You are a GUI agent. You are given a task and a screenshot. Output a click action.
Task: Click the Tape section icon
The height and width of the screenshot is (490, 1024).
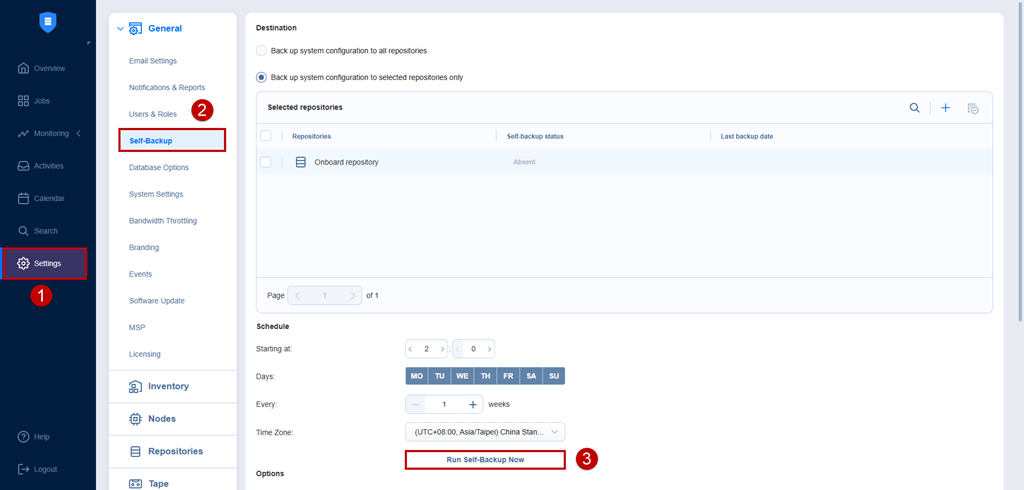[135, 483]
